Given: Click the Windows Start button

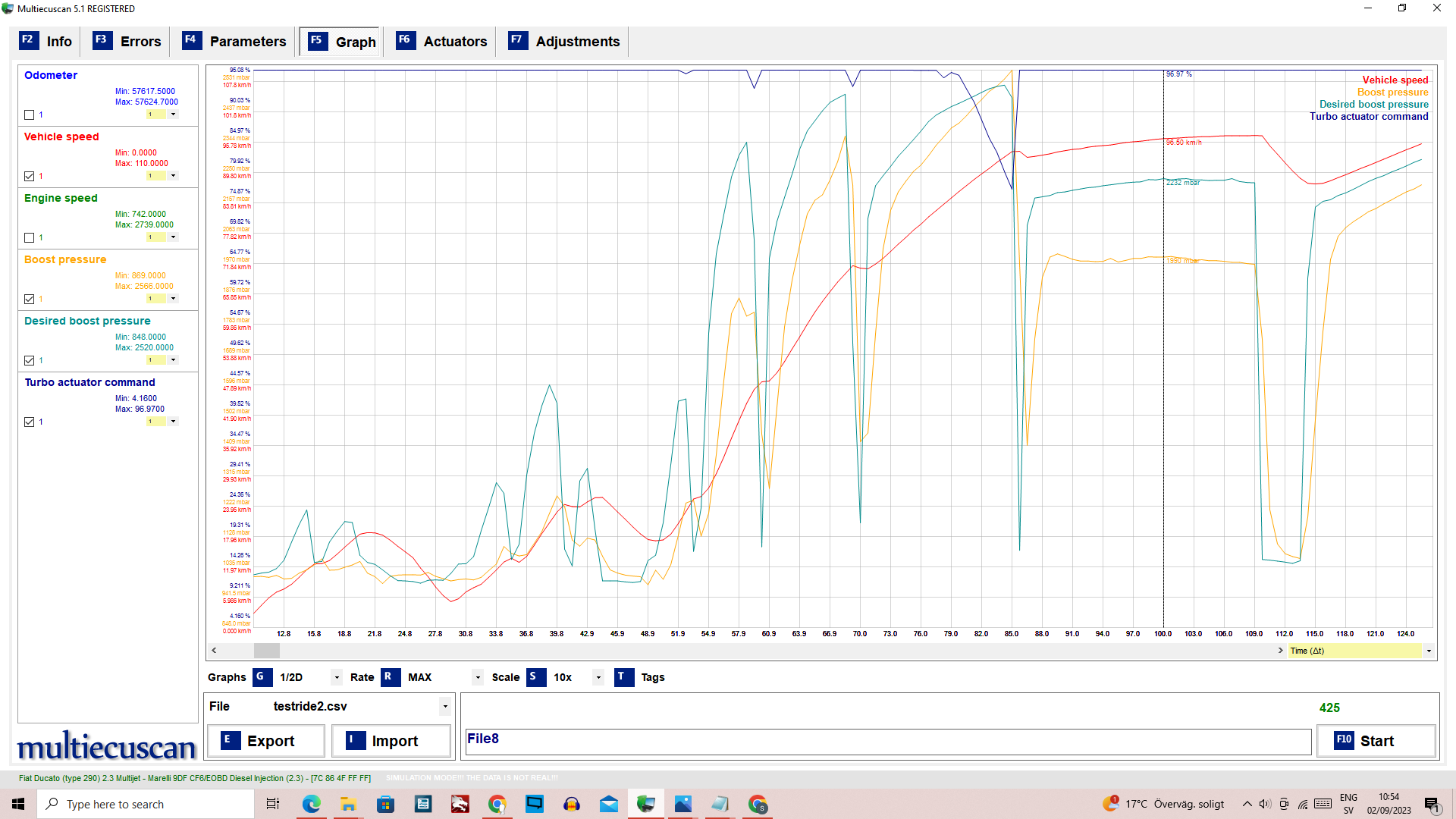Looking at the screenshot, I should pos(18,804).
